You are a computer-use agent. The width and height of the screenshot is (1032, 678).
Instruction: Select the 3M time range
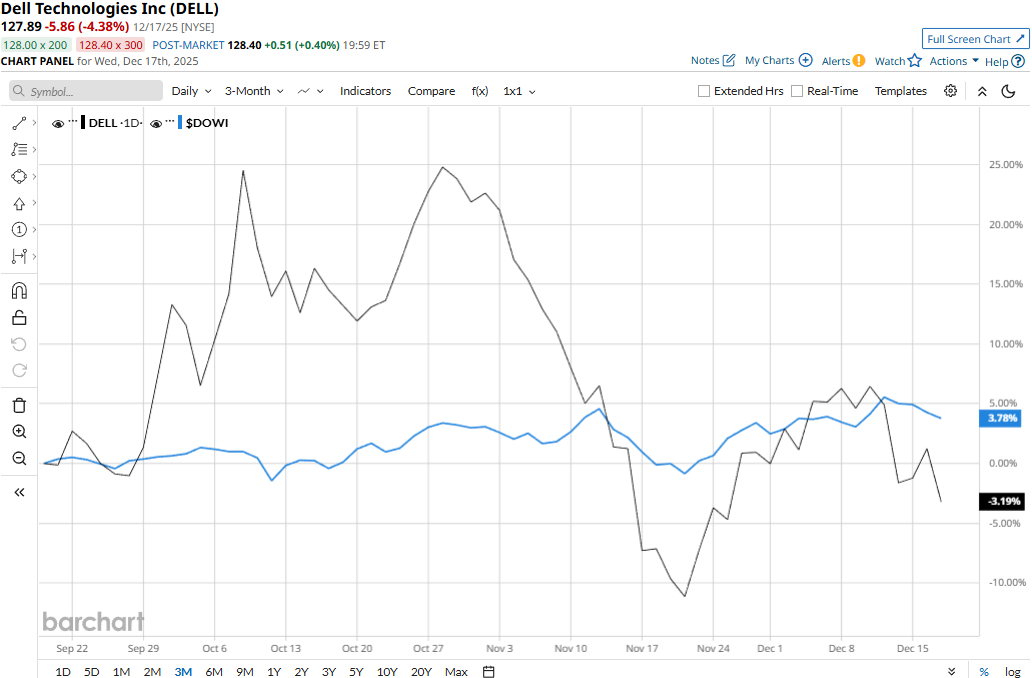pos(183,671)
